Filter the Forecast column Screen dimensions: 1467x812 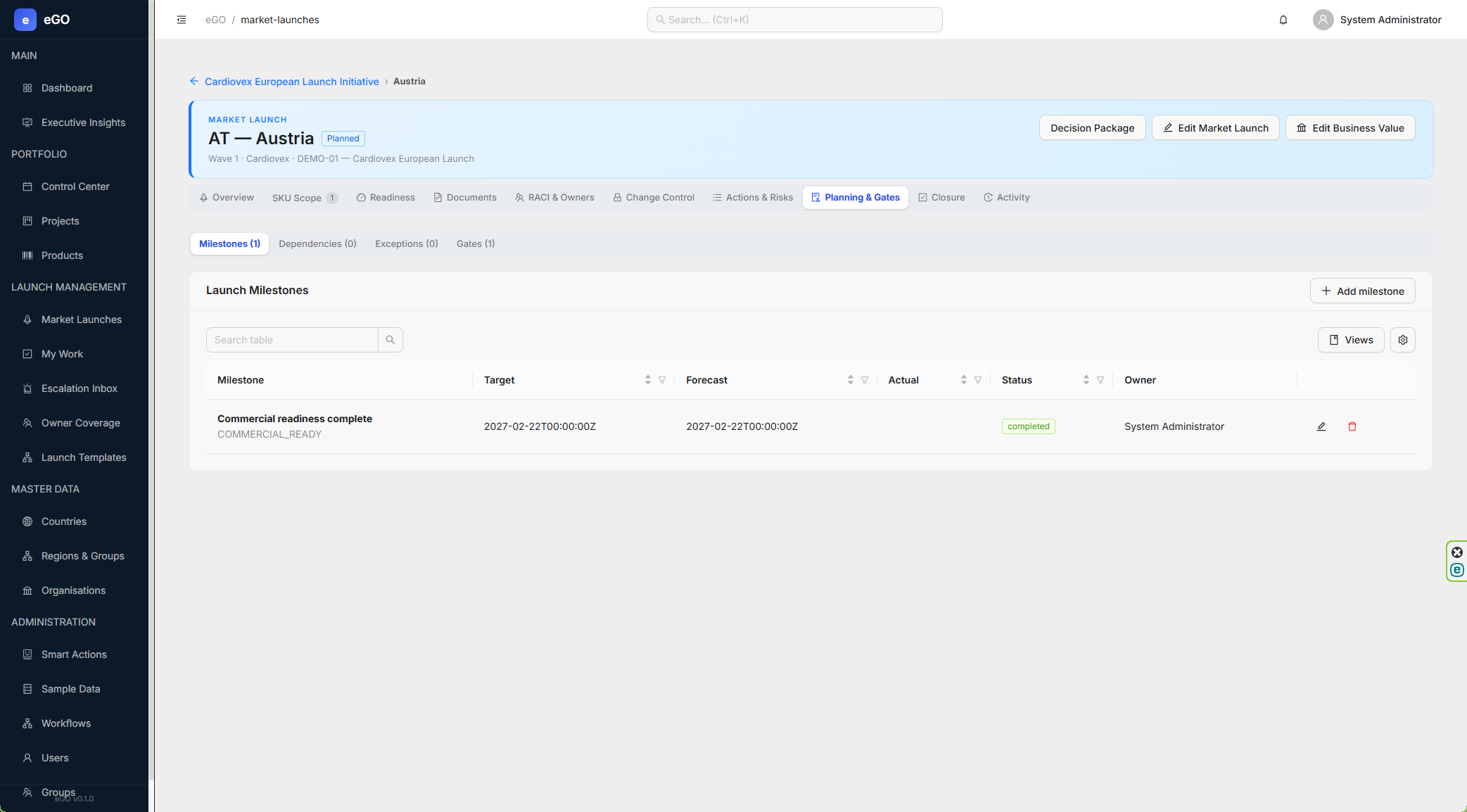coord(865,380)
